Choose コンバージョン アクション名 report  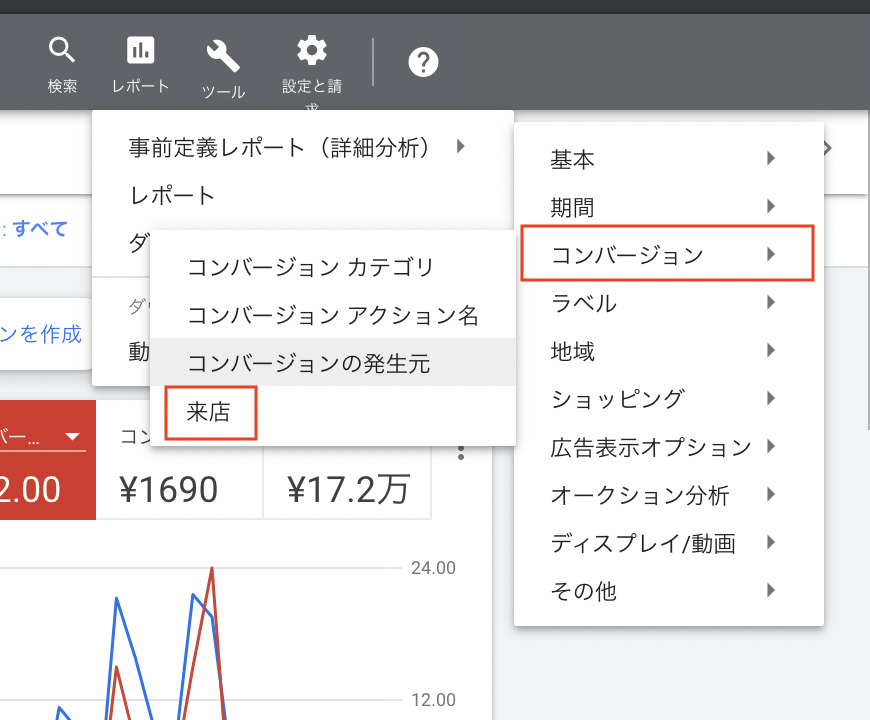pyautogui.click(x=333, y=316)
